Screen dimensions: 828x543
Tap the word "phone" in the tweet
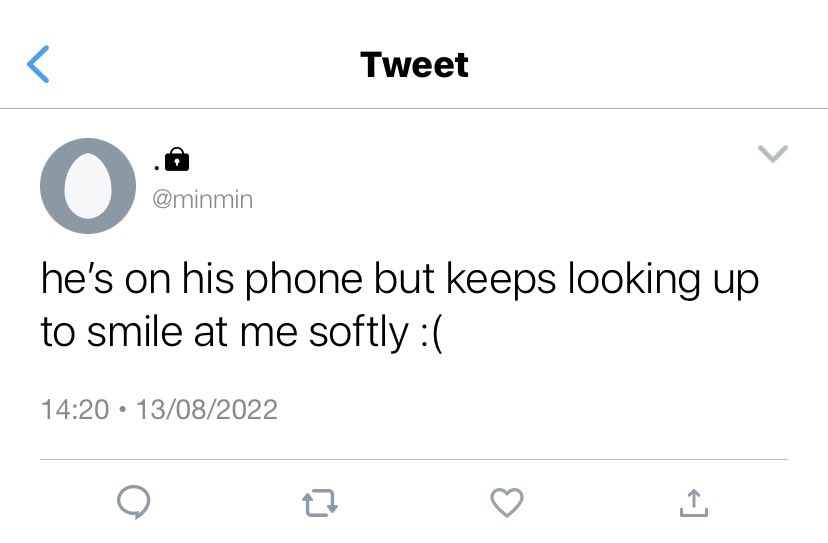pyautogui.click(x=304, y=279)
